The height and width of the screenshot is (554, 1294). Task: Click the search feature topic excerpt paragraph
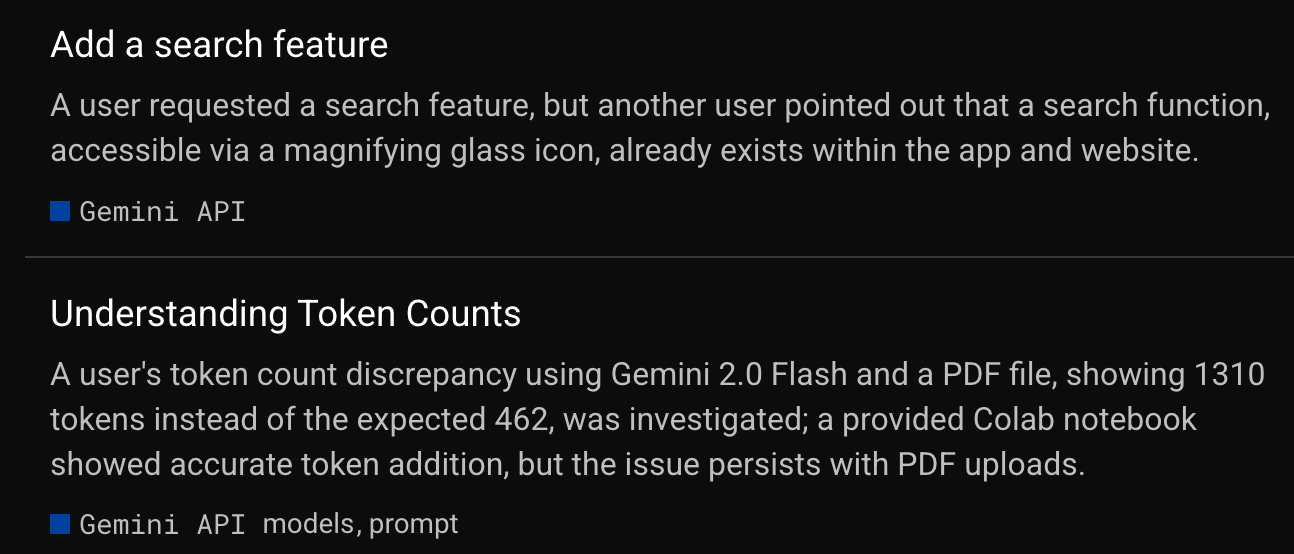660,128
